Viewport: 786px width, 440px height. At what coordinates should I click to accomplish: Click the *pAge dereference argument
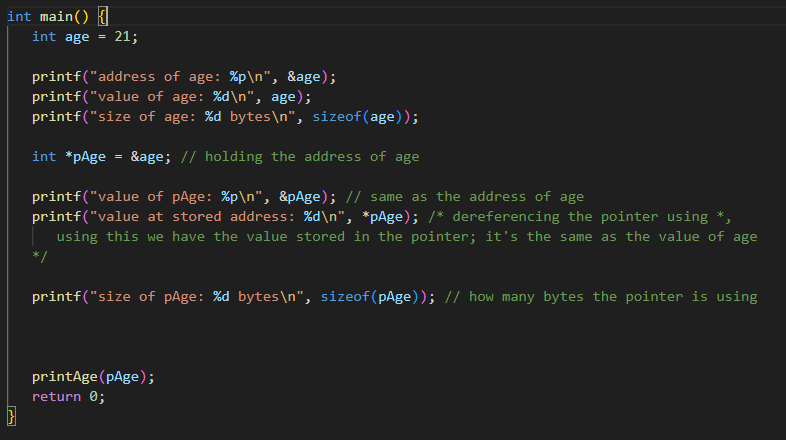point(382,216)
